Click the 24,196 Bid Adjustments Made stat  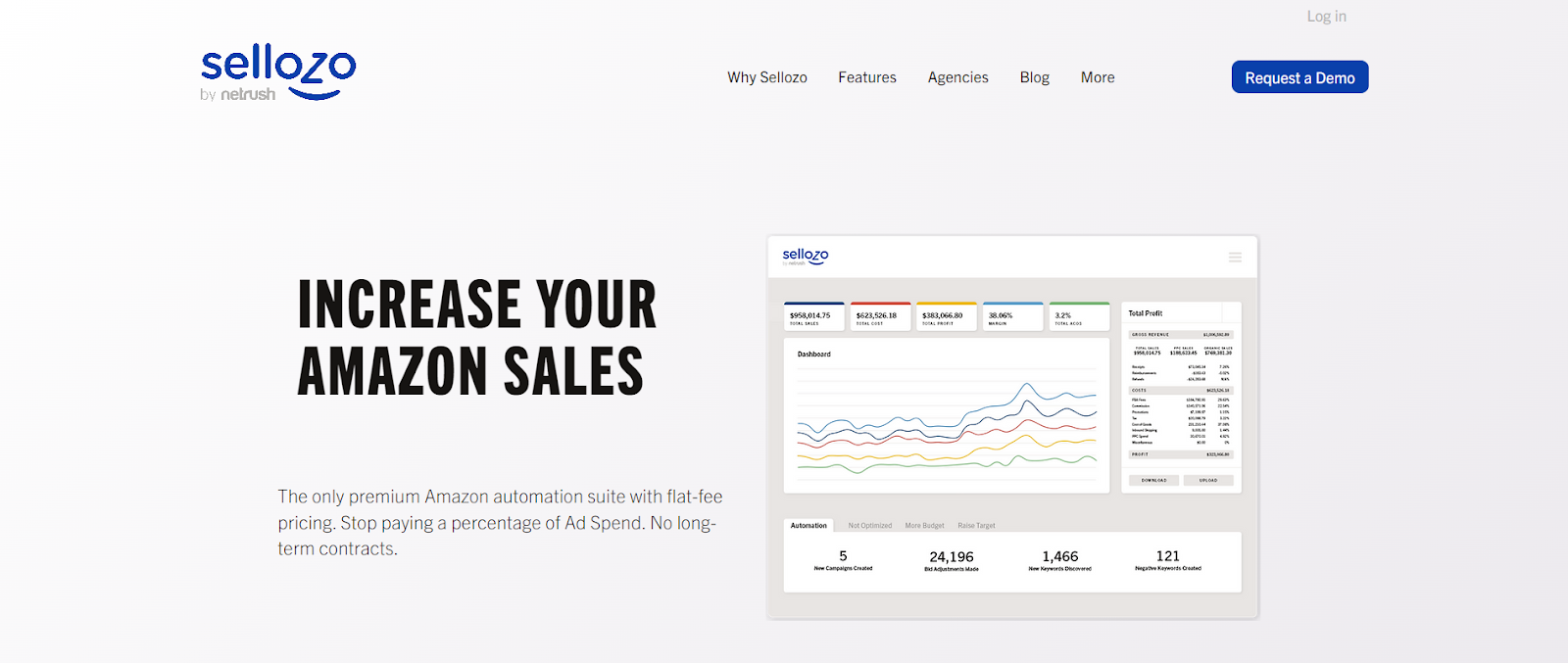pos(952,560)
